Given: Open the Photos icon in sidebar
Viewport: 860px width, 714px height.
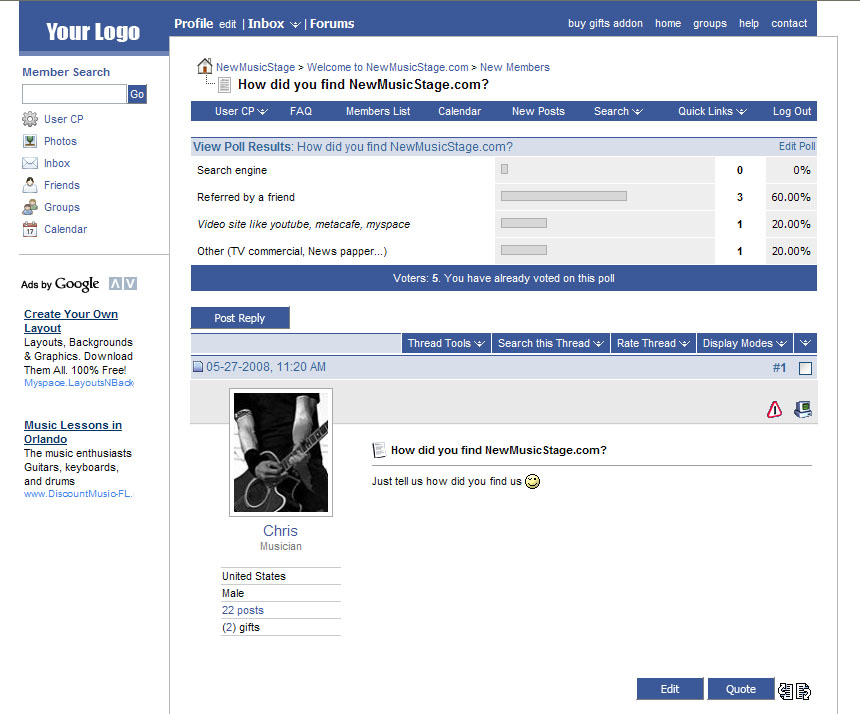Looking at the screenshot, I should point(30,141).
